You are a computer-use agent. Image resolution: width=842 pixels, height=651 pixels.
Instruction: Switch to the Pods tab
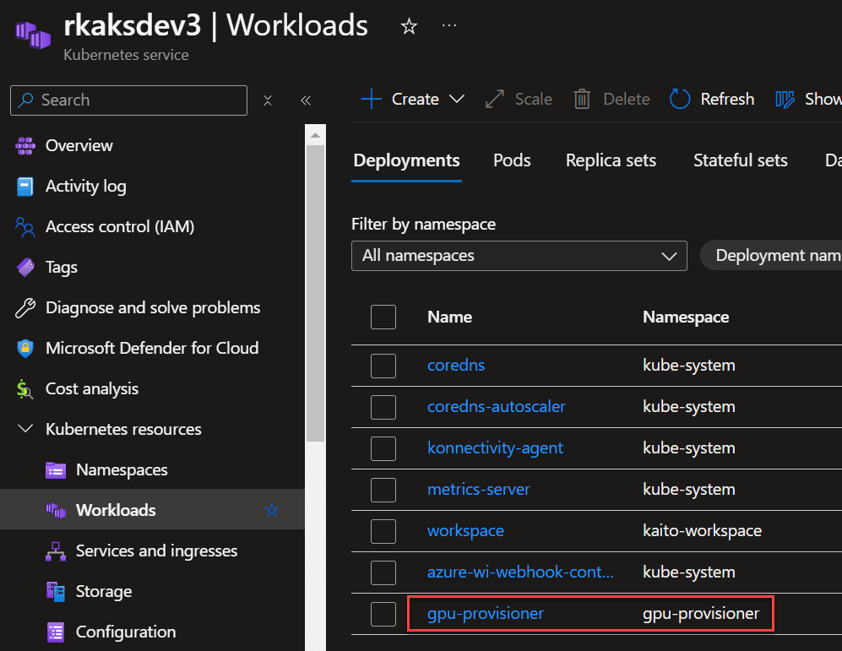coord(512,160)
